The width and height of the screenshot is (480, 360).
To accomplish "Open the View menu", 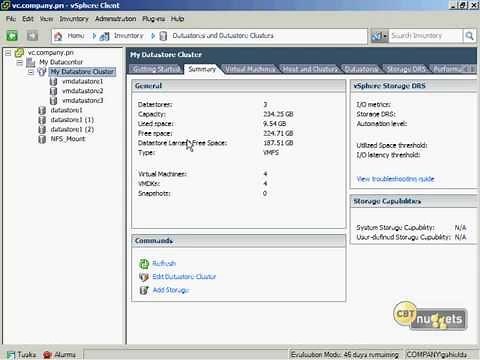I will 46,19.
